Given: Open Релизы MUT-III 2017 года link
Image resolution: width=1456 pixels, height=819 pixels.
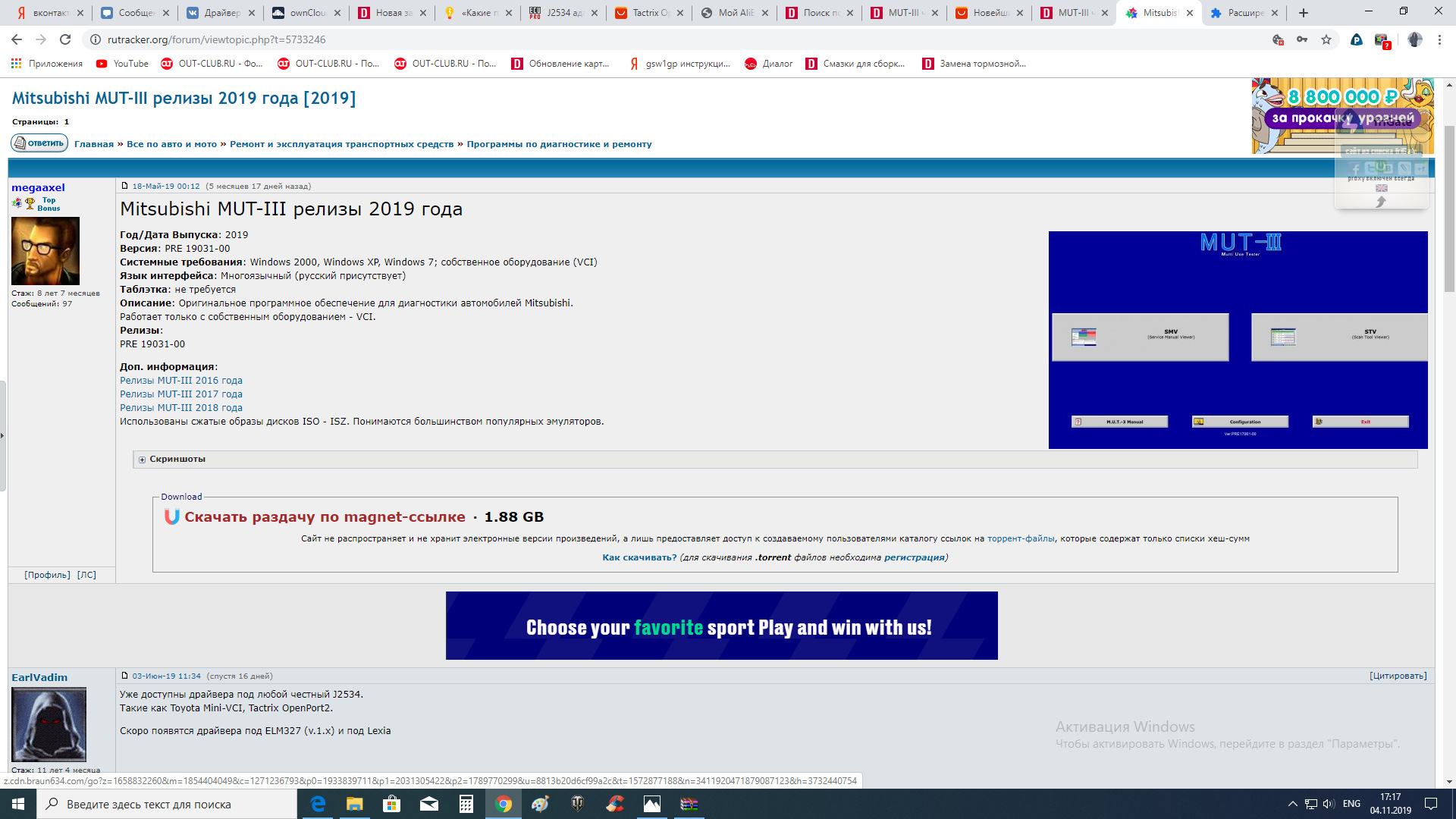Looking at the screenshot, I should coord(181,394).
